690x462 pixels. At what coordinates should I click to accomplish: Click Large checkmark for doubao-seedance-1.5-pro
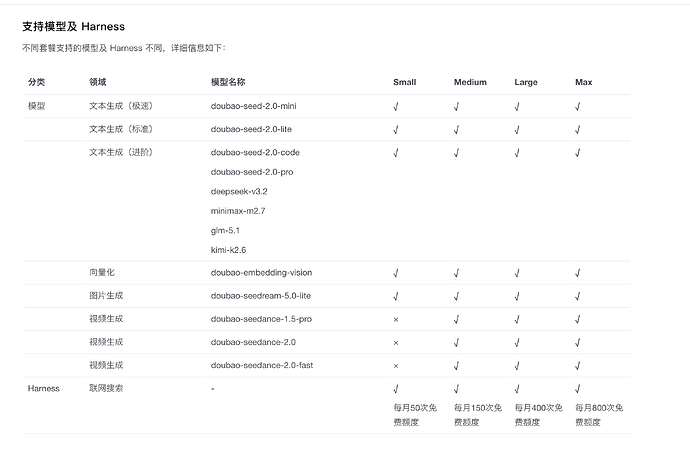[x=517, y=319]
